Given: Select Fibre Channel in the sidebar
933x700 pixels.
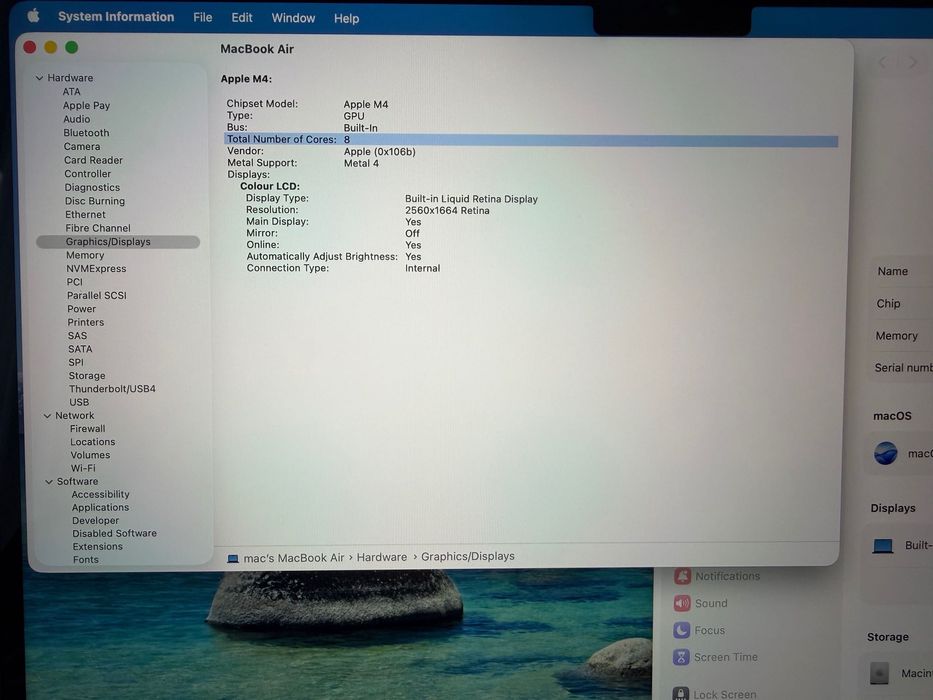Looking at the screenshot, I should pos(98,228).
